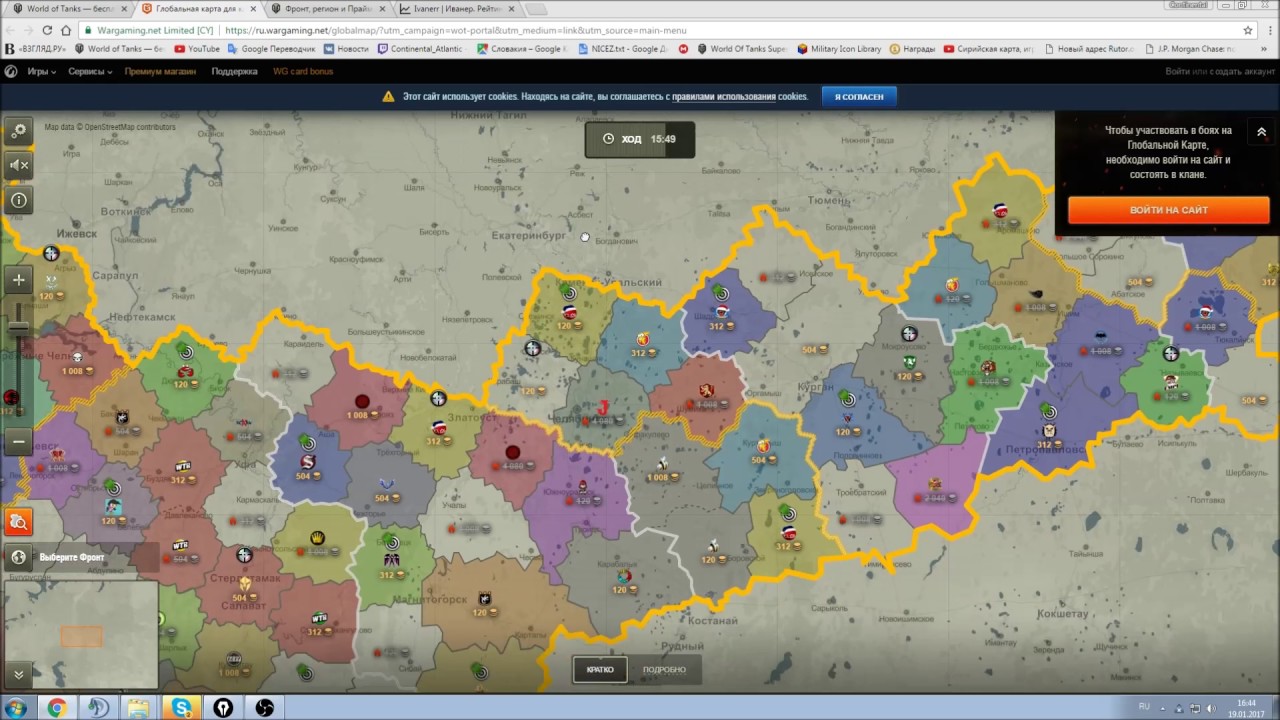This screenshot has height=720, width=1280.
Task: Click the RU language indicator in tray
Action: pyautogui.click(x=1145, y=707)
